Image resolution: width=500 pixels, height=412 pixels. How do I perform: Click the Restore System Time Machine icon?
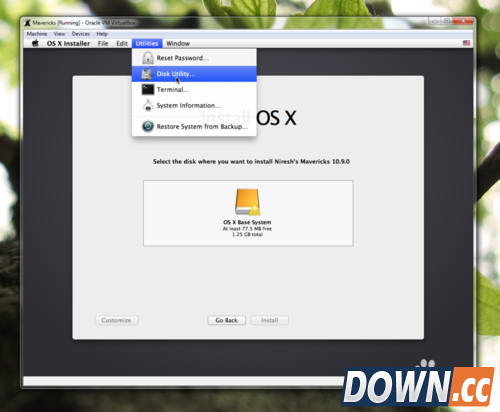(148, 126)
